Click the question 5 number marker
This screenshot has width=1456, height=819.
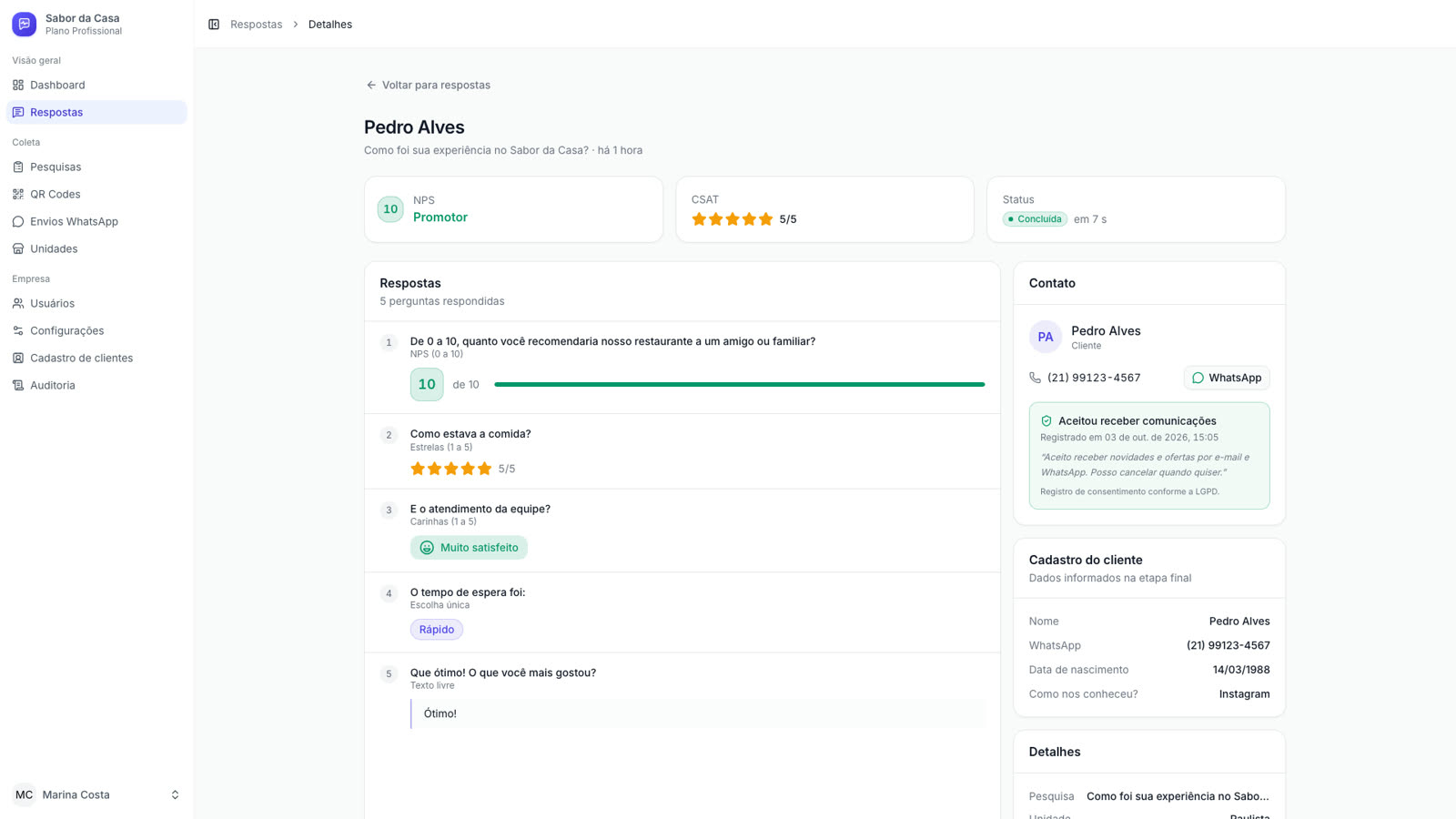point(389,674)
